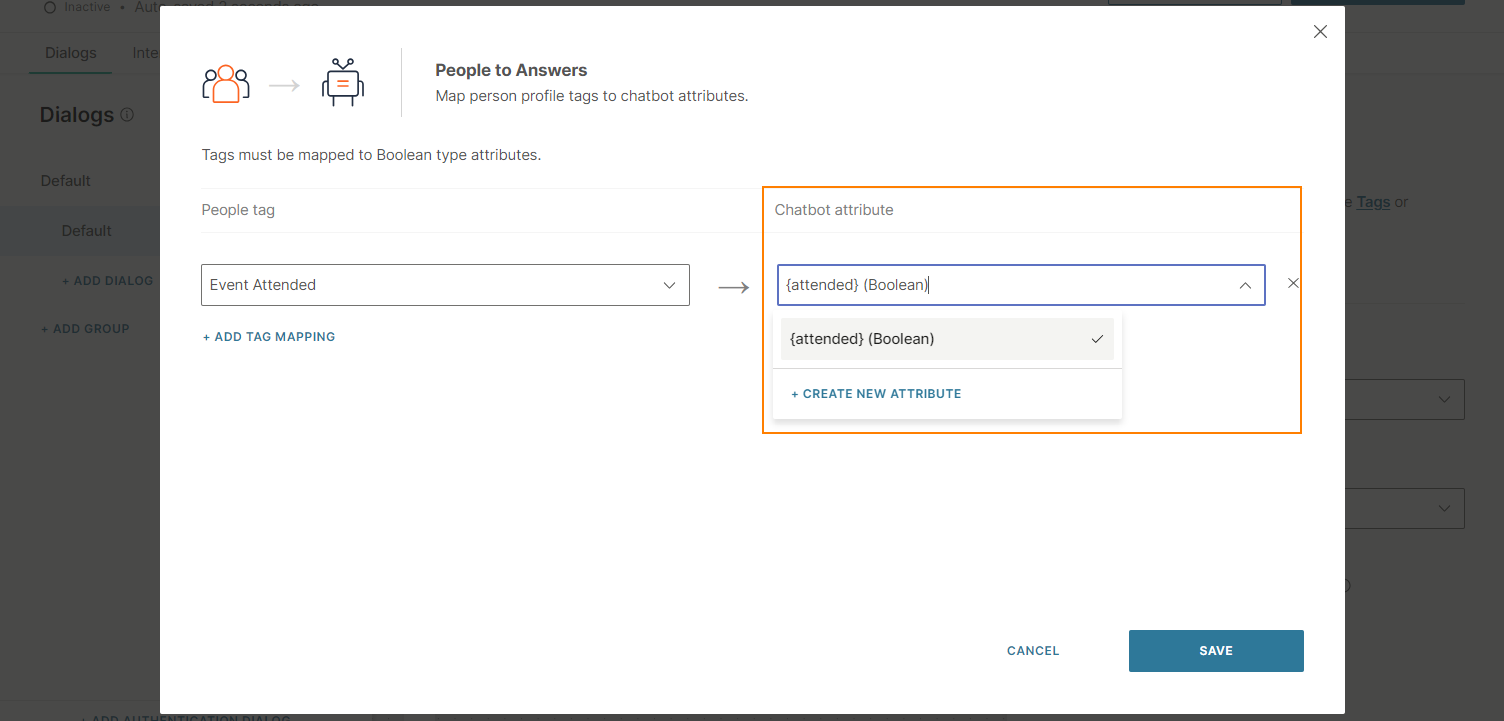Switch to the Dialogs tab

tap(70, 53)
